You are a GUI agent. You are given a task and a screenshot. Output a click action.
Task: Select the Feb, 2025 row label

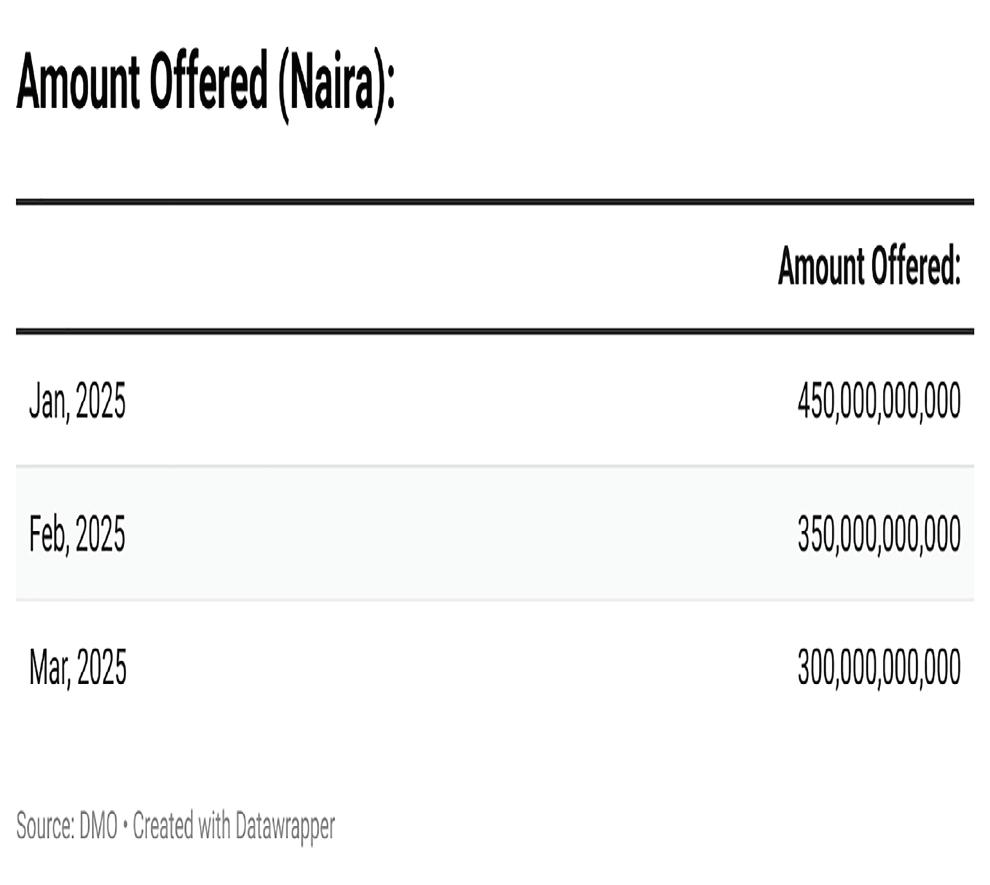77,535
